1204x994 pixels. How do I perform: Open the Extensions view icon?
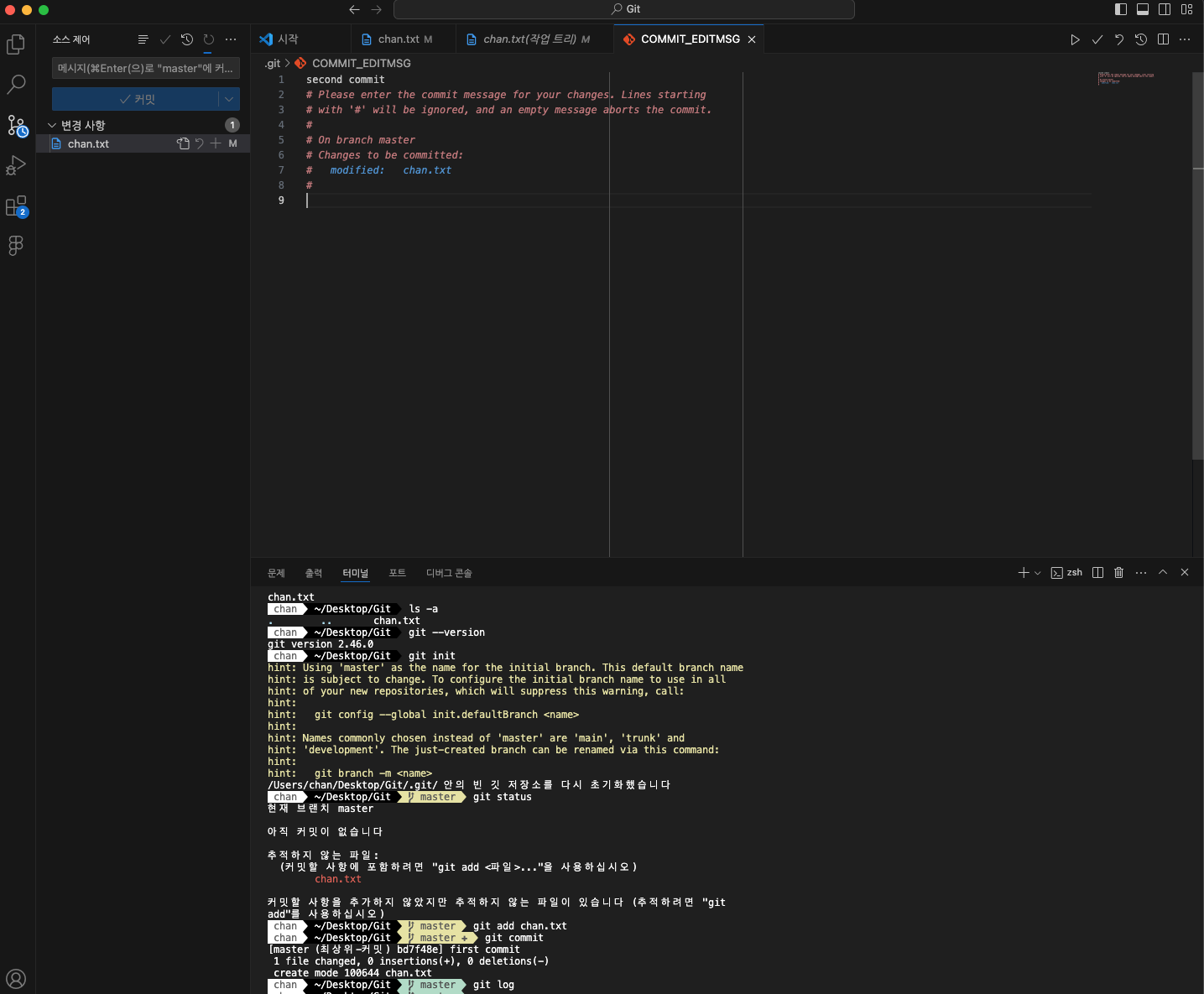(x=17, y=206)
